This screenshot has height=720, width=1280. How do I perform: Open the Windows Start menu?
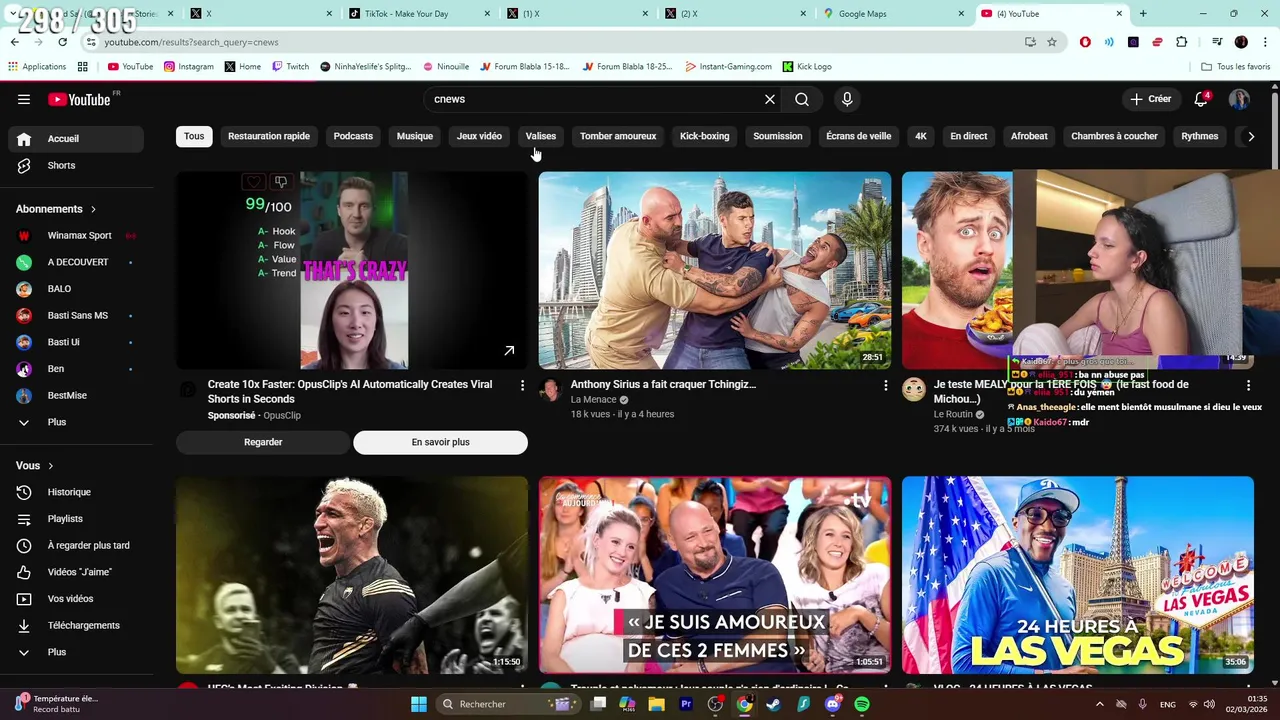[419, 704]
